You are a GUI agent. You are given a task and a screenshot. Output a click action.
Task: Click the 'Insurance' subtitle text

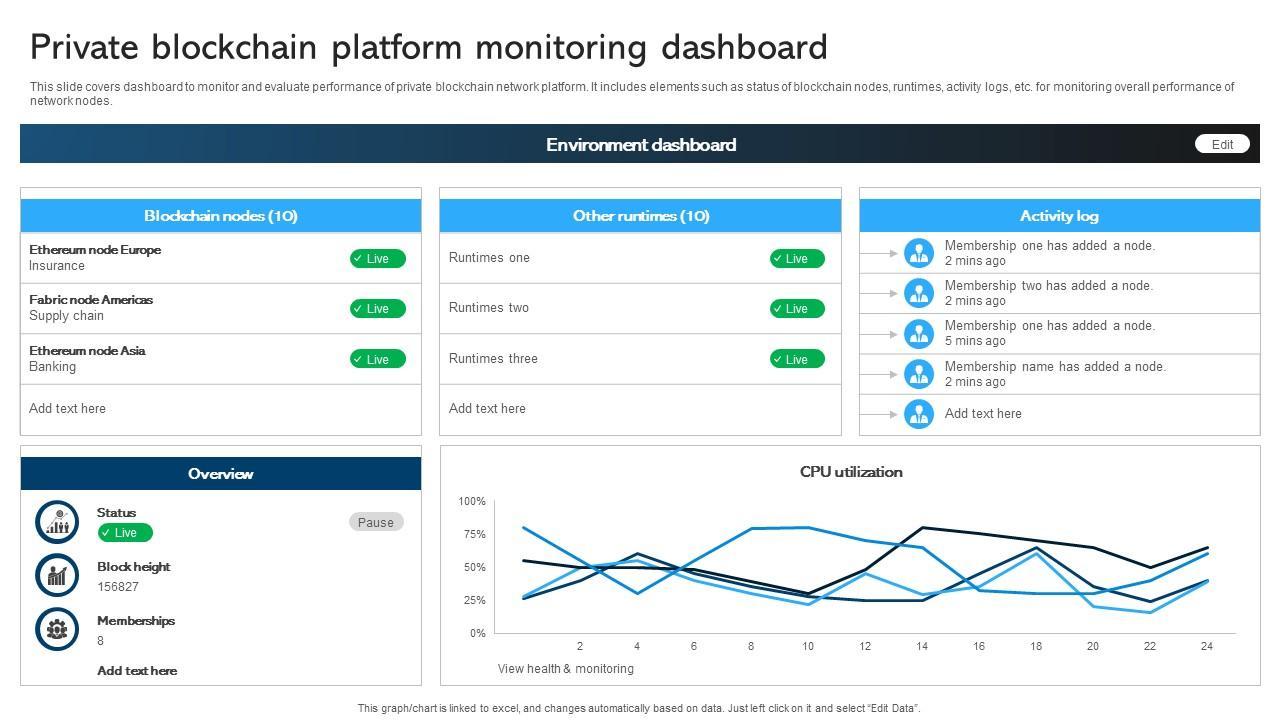[x=57, y=266]
